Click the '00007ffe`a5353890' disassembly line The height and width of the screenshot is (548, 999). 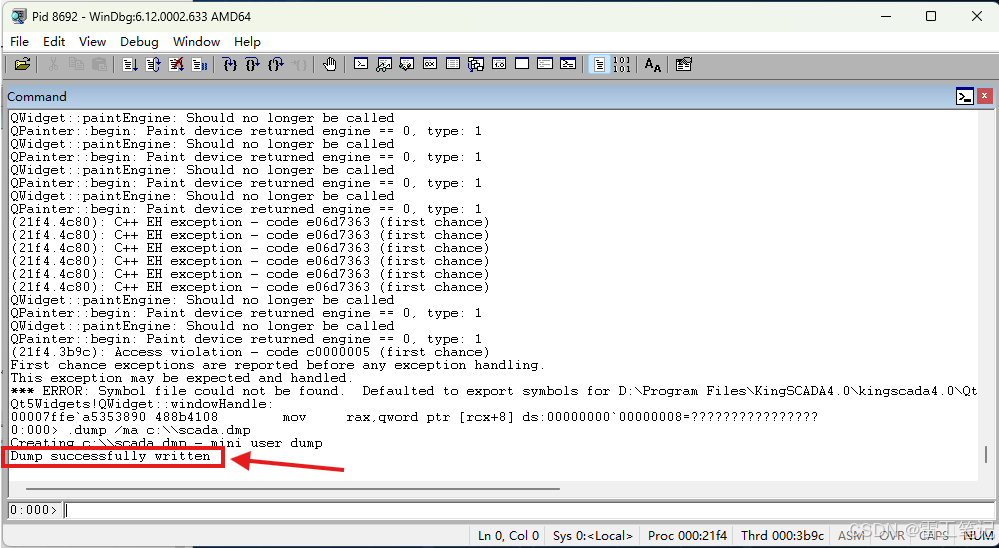point(414,417)
